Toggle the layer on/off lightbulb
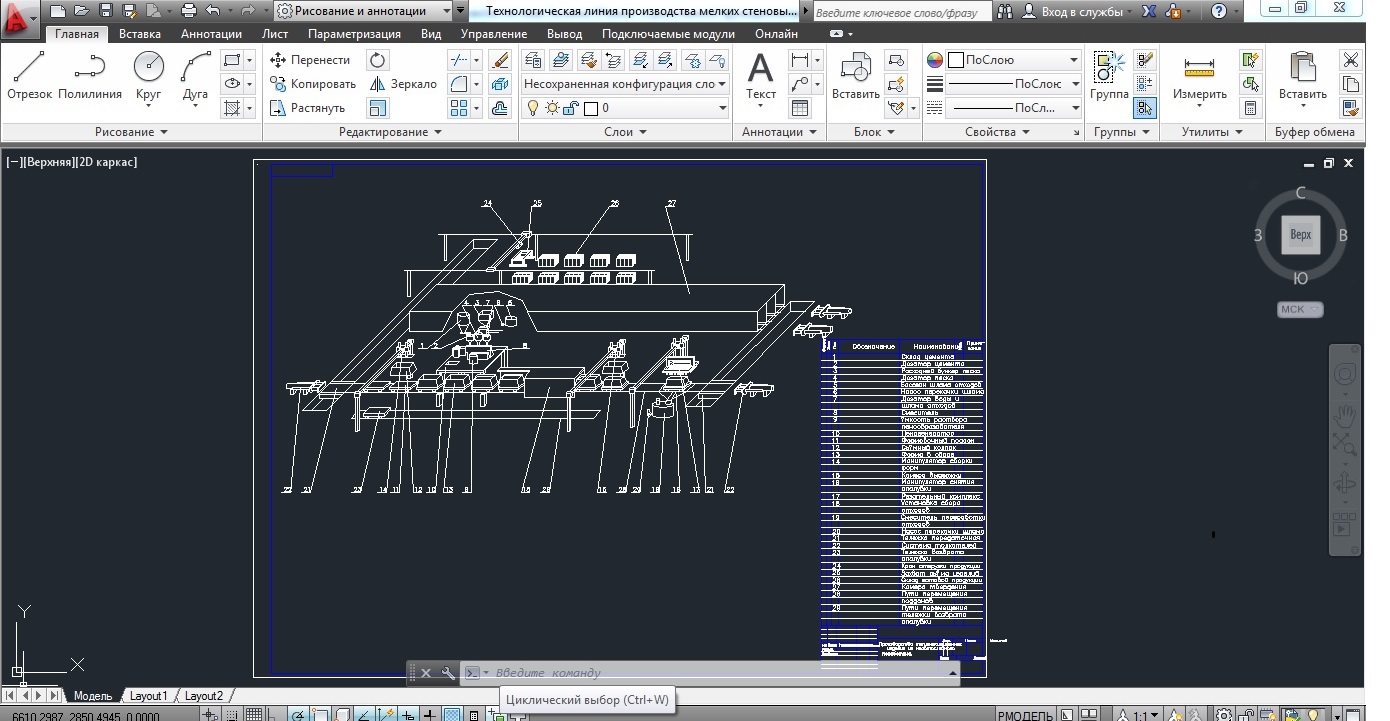 point(533,108)
